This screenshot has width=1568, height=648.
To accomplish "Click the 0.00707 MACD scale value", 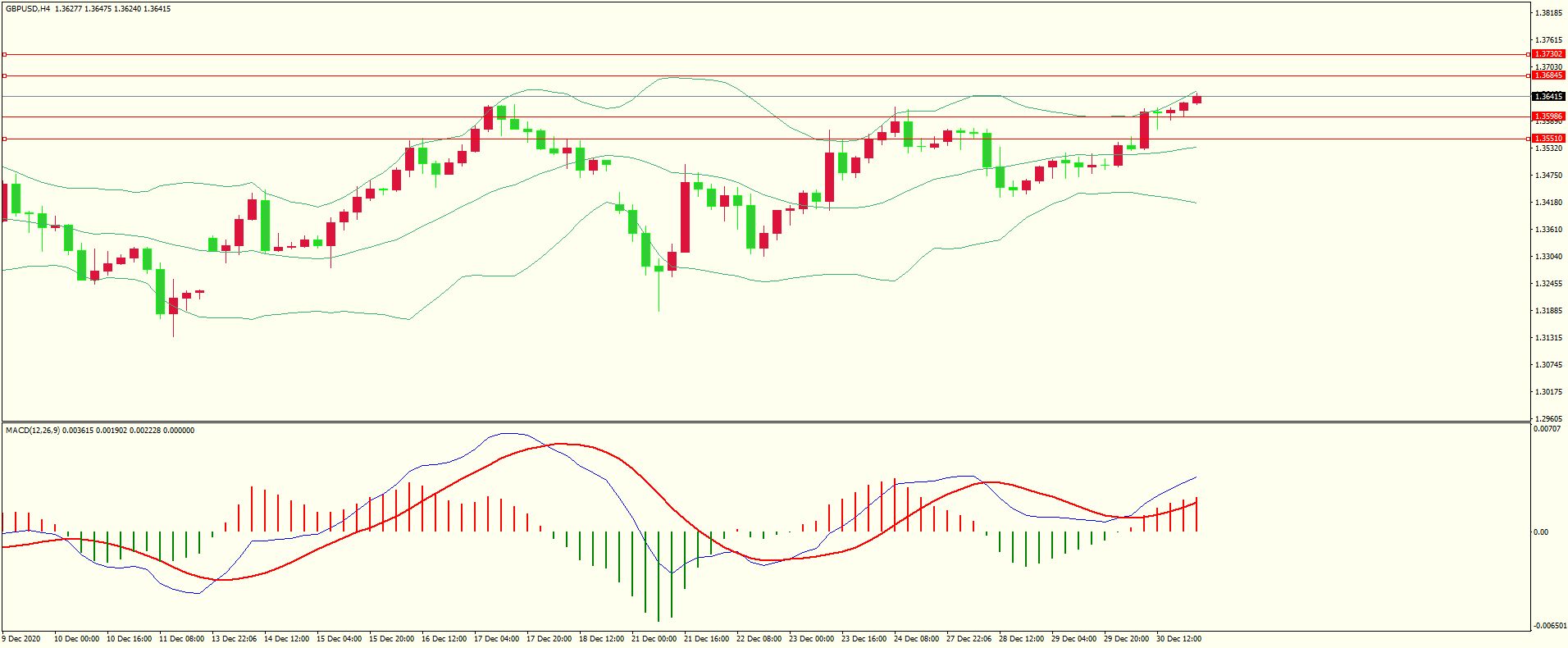I will click(x=1547, y=429).
